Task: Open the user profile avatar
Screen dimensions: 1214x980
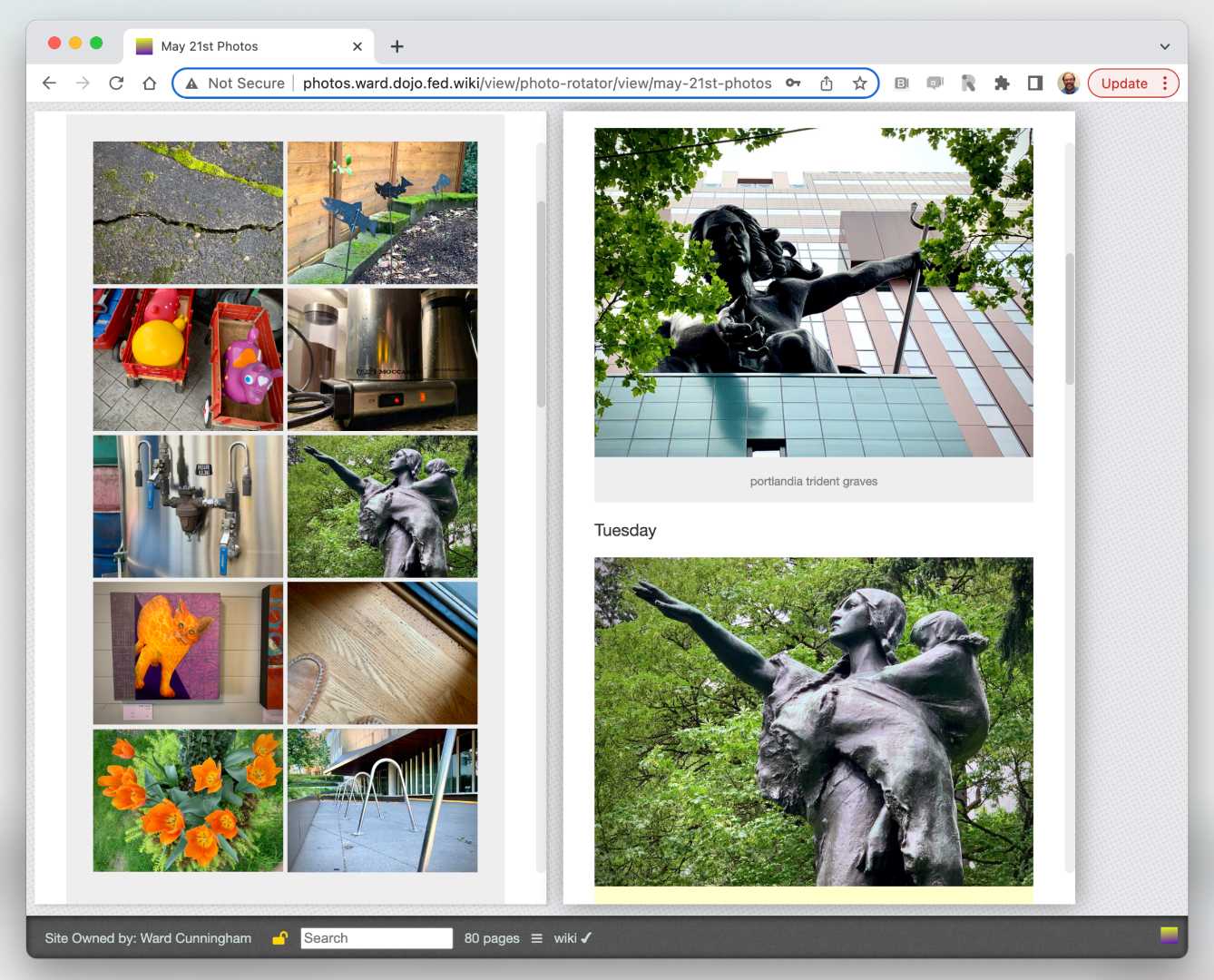Action: tap(1069, 83)
